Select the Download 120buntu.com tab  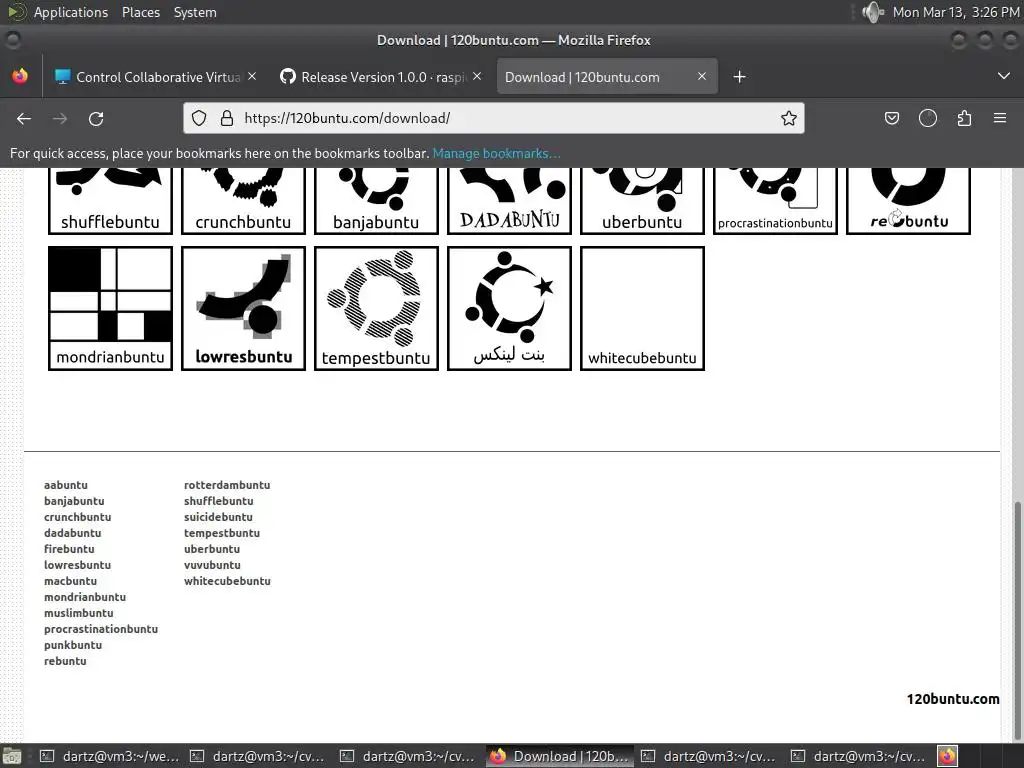607,77
